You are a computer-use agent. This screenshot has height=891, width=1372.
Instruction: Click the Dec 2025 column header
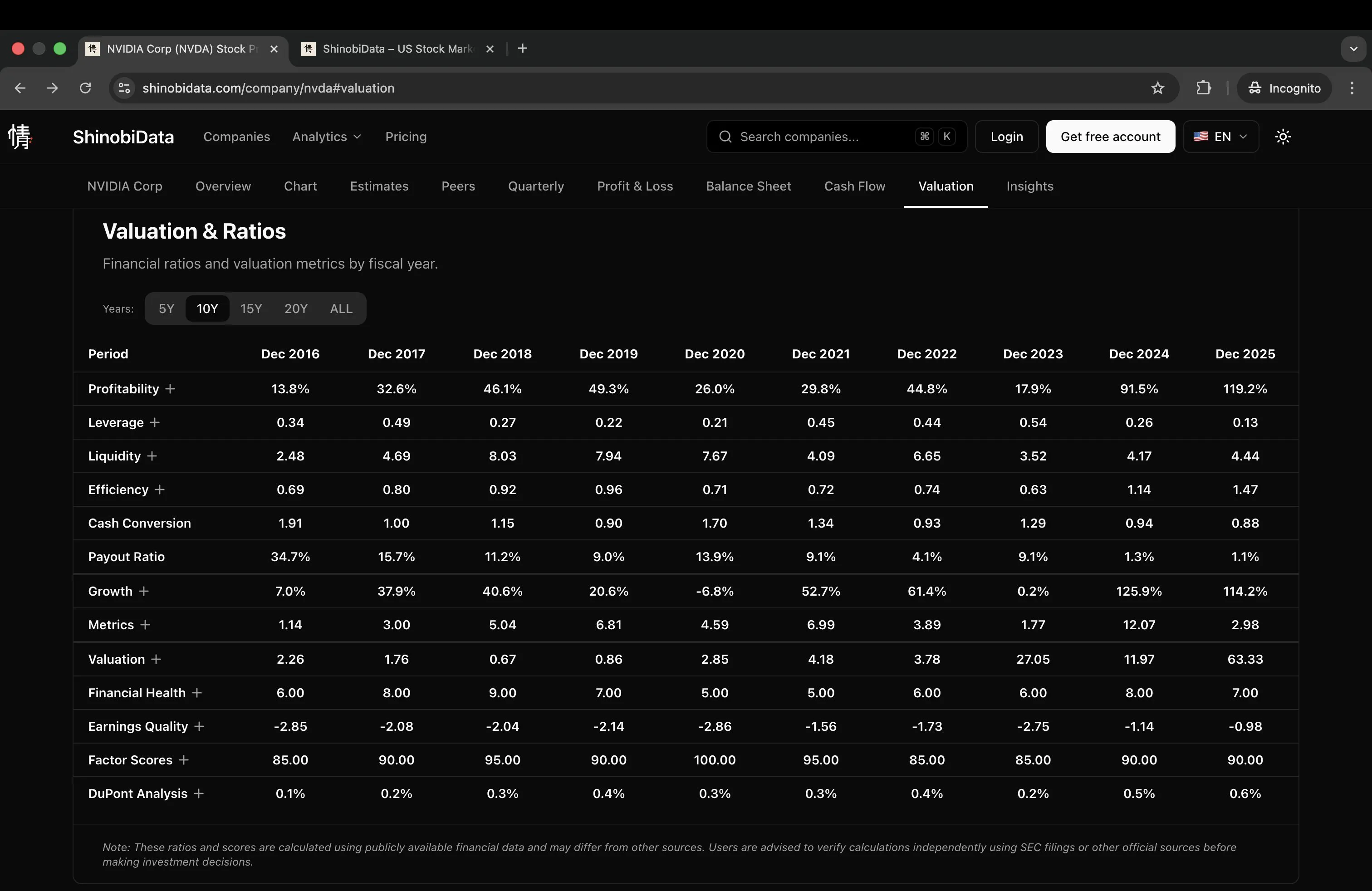(1245, 354)
